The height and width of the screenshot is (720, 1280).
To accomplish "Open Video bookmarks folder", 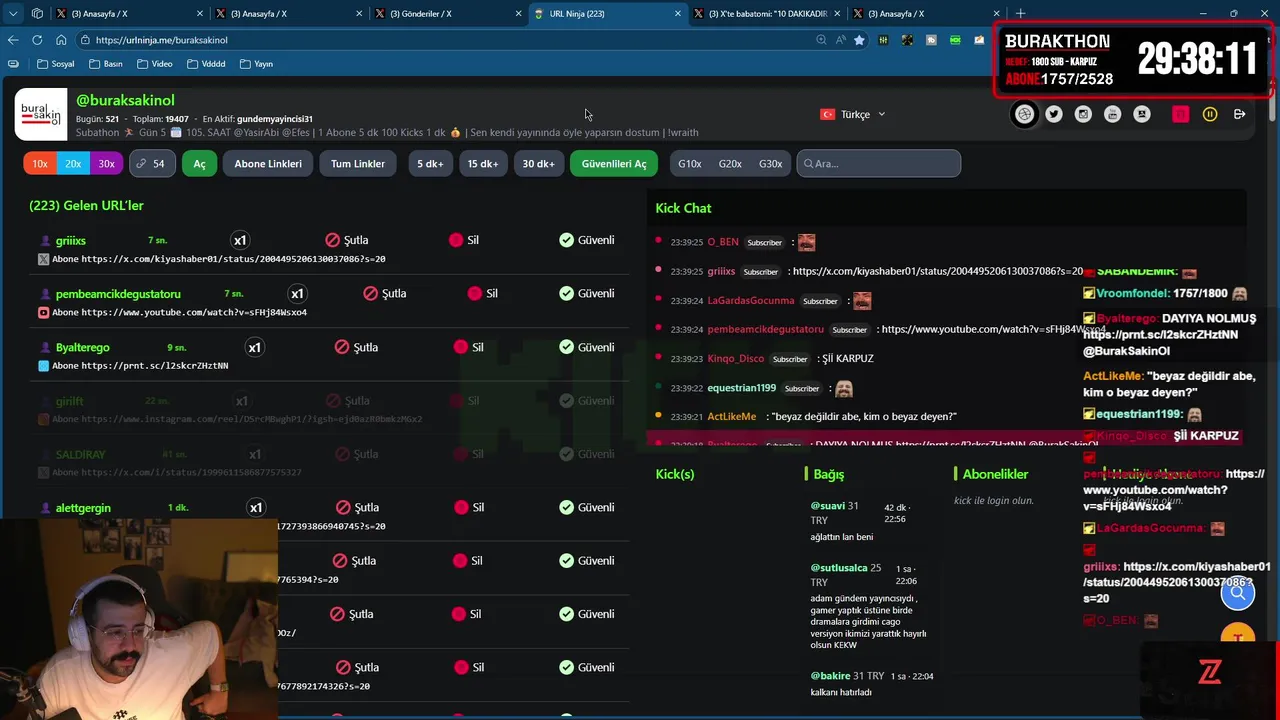I will tap(154, 64).
